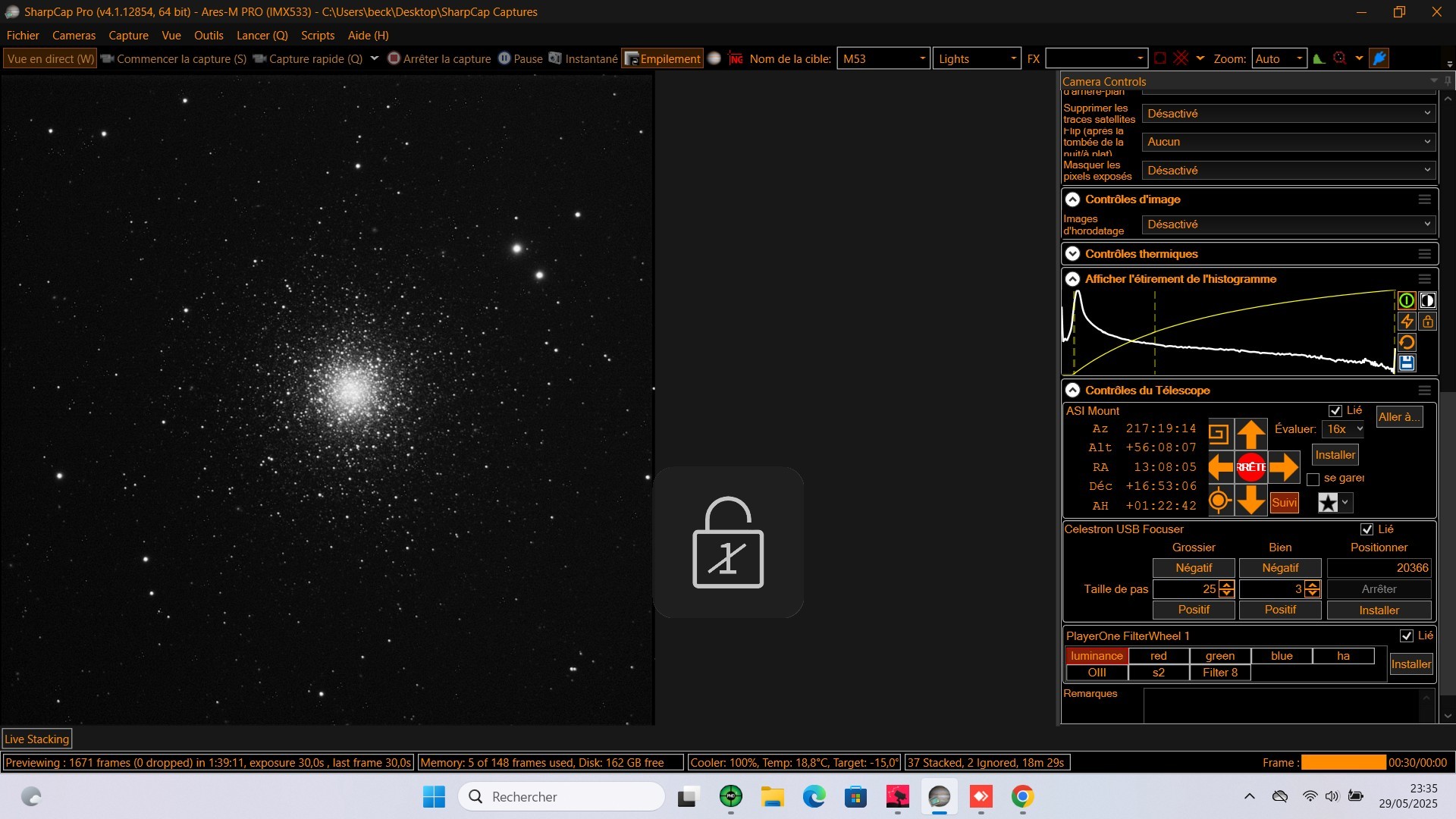Toggle the PlayerOne FilterWheel Lié checkbox
Viewport: 1456px width, 819px height.
1407,635
